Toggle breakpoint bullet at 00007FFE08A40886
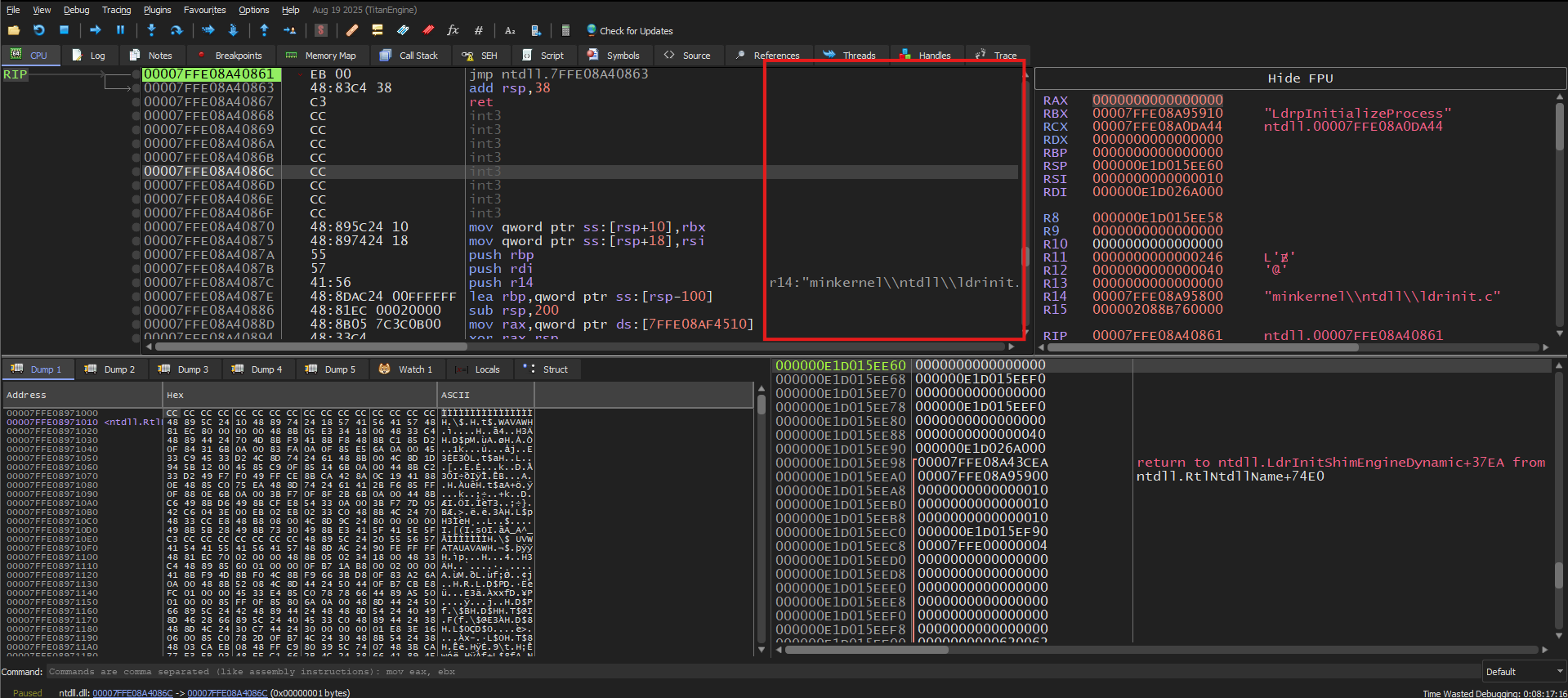1568x698 pixels. pyautogui.click(x=136, y=311)
